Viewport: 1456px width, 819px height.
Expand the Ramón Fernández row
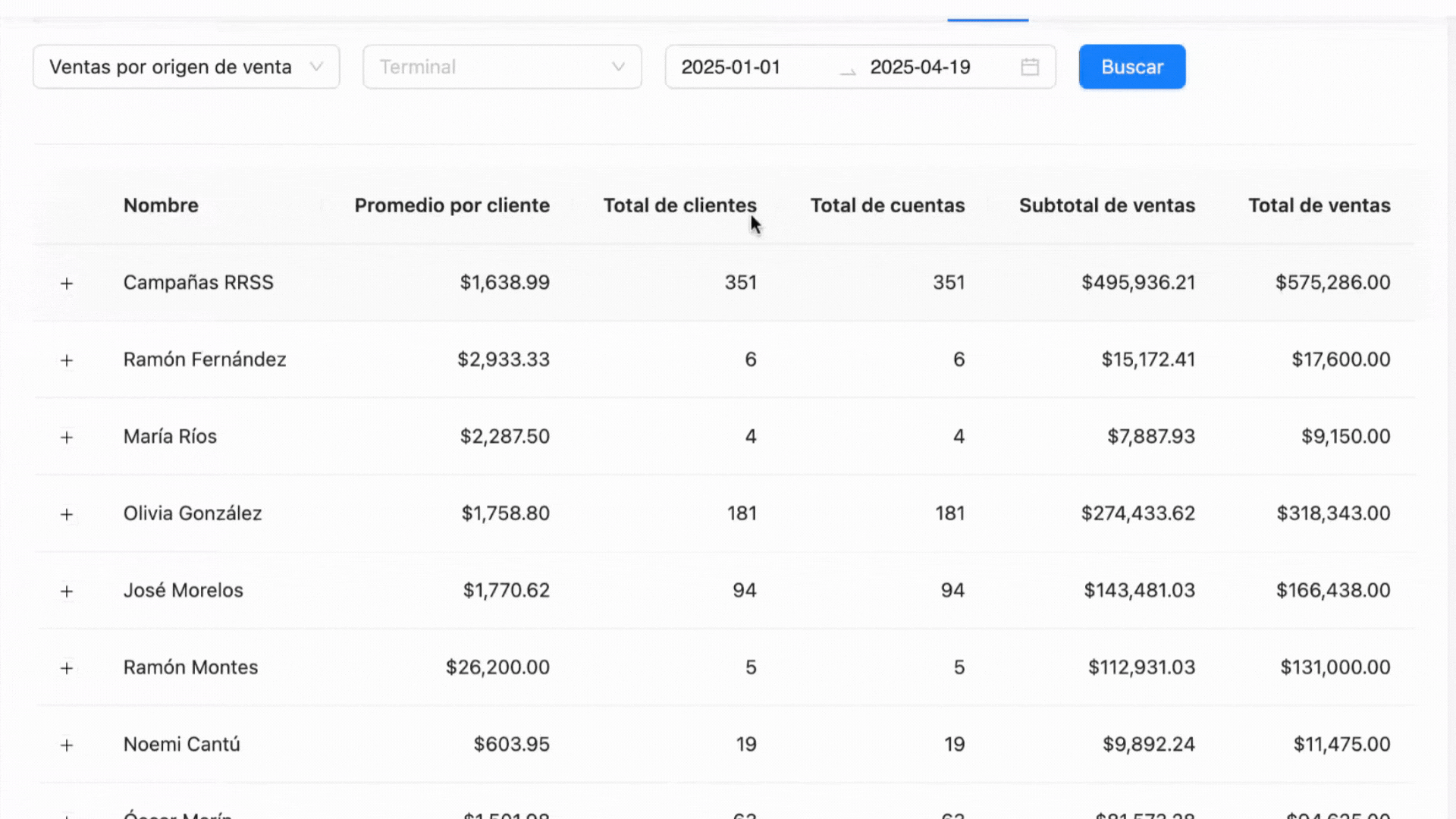[67, 360]
